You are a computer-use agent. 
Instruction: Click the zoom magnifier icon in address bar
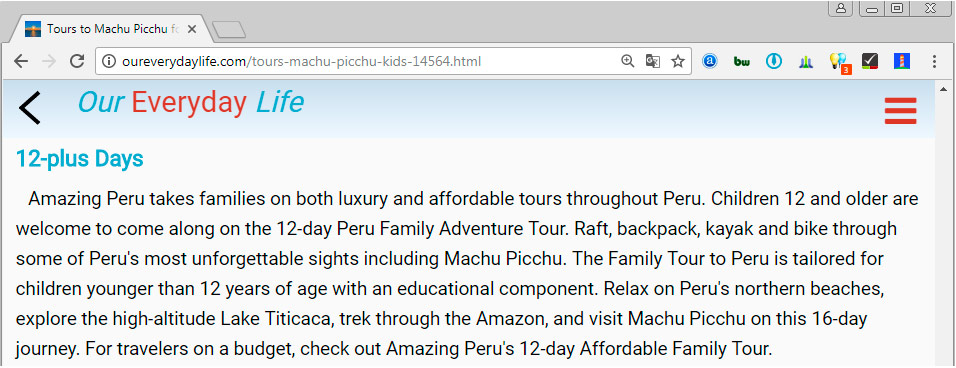627,61
